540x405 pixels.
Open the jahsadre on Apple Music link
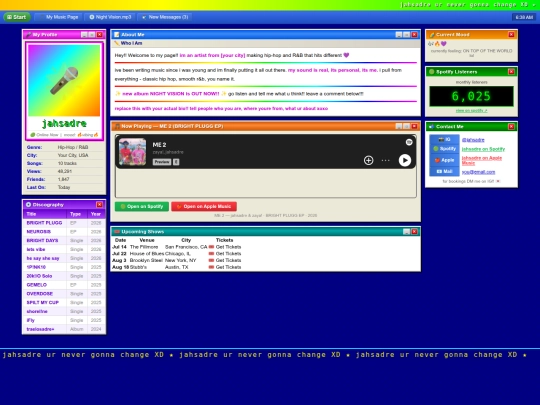click(481, 160)
